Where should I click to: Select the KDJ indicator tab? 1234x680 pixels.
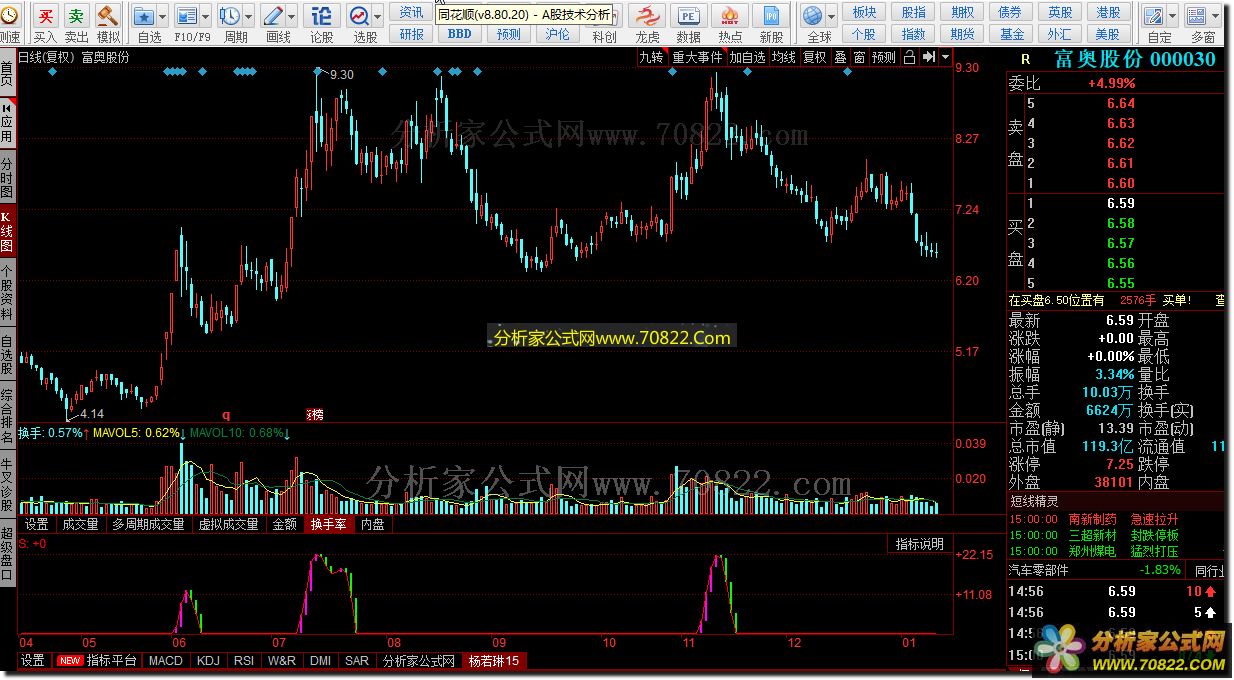click(x=208, y=660)
